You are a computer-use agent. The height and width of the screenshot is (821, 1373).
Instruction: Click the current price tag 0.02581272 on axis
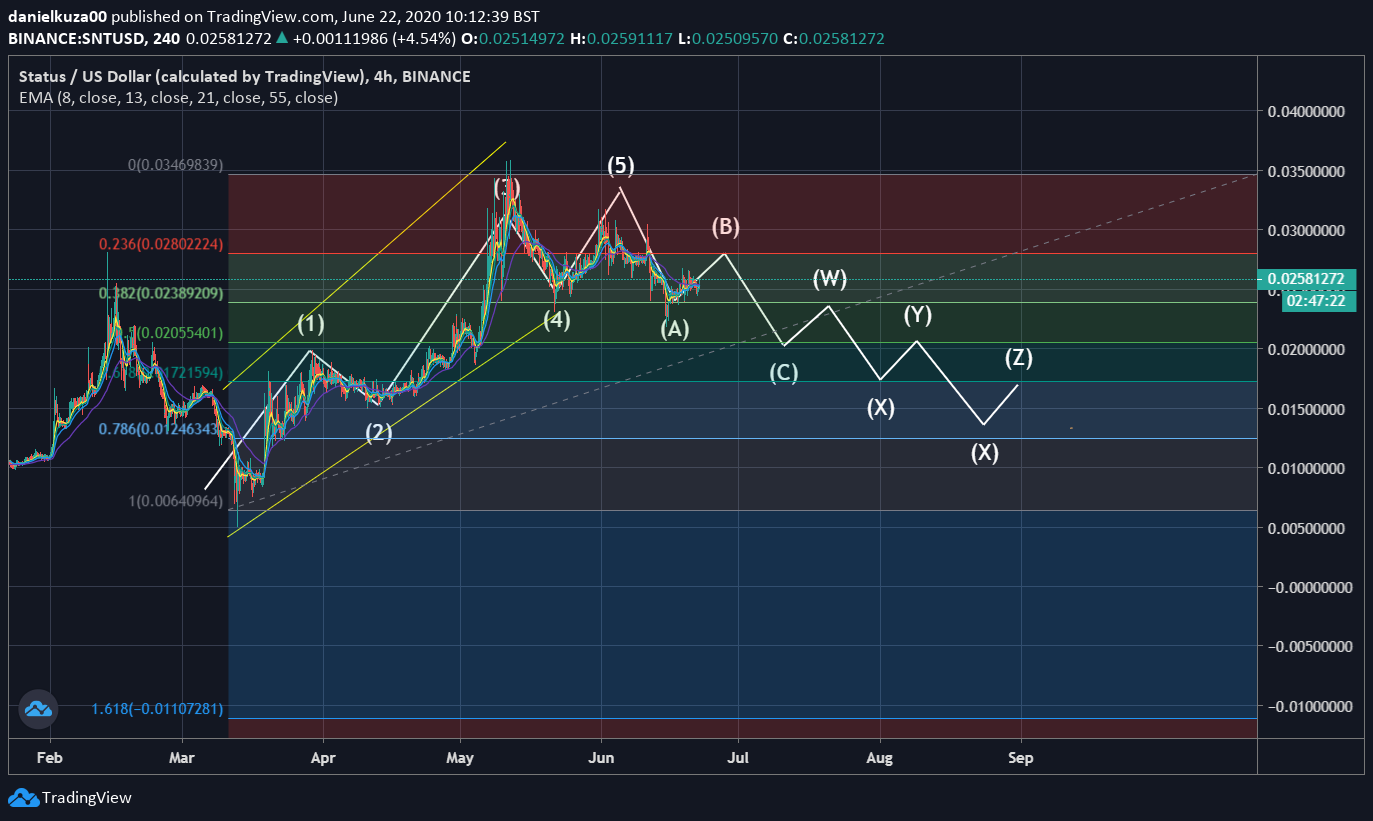1308,279
